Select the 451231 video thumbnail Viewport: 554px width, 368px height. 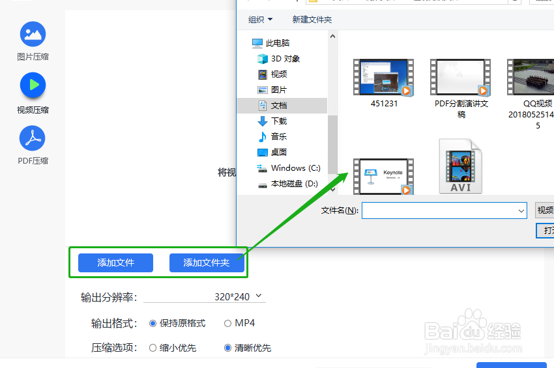click(383, 77)
